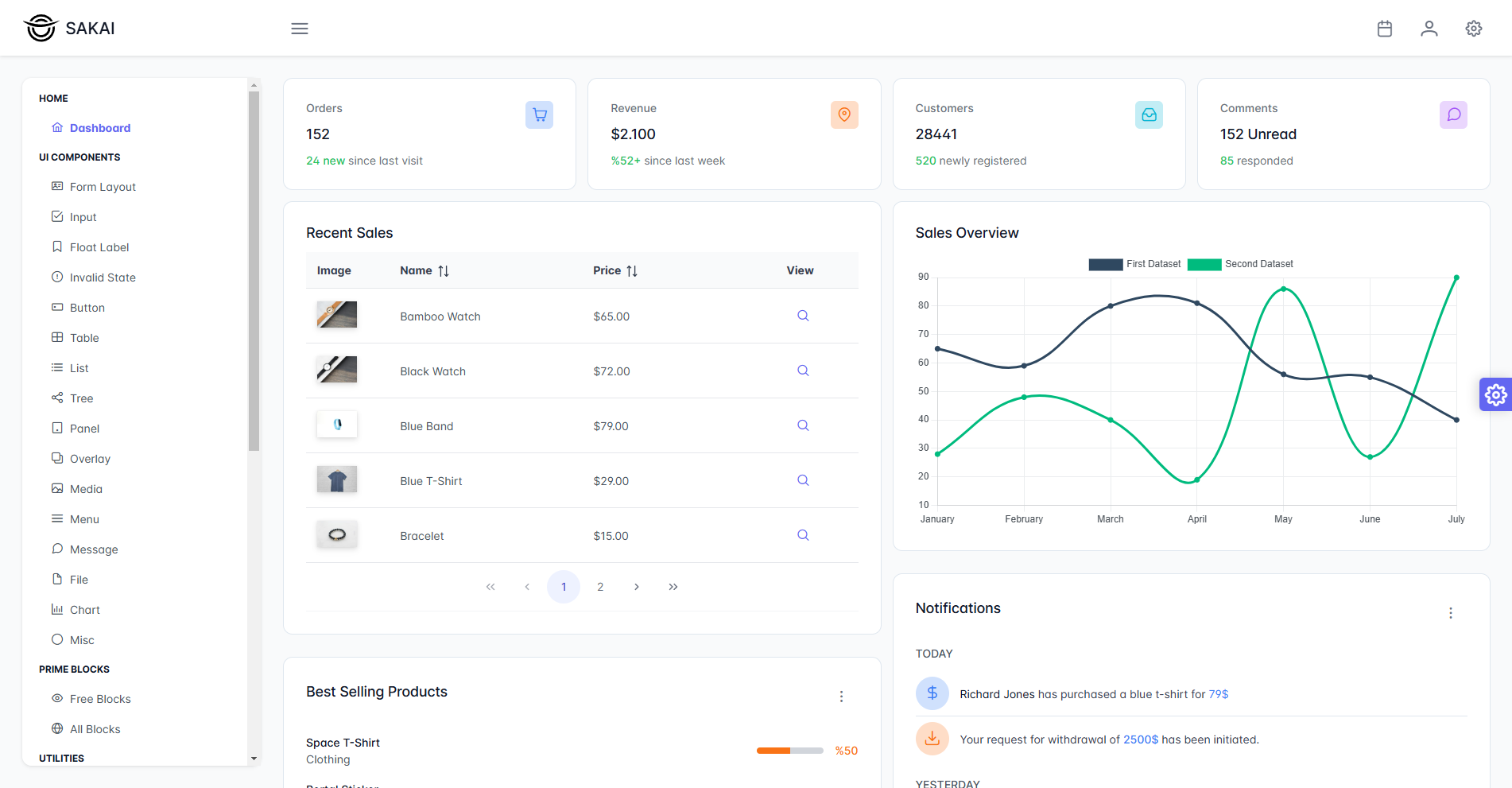Click the 2500$ withdrawal amount
Viewport: 1512px width, 788px height.
1141,739
